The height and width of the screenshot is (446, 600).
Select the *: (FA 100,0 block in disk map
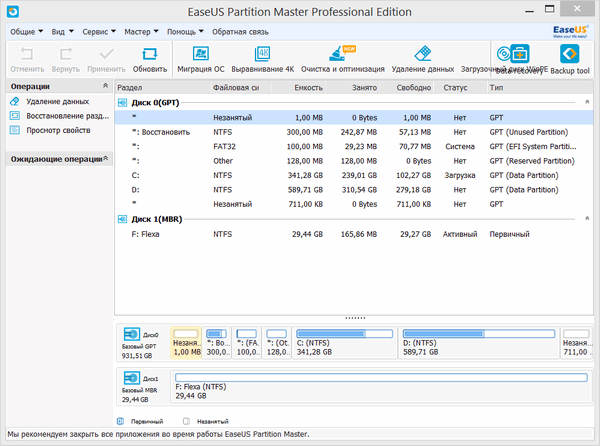pos(247,343)
